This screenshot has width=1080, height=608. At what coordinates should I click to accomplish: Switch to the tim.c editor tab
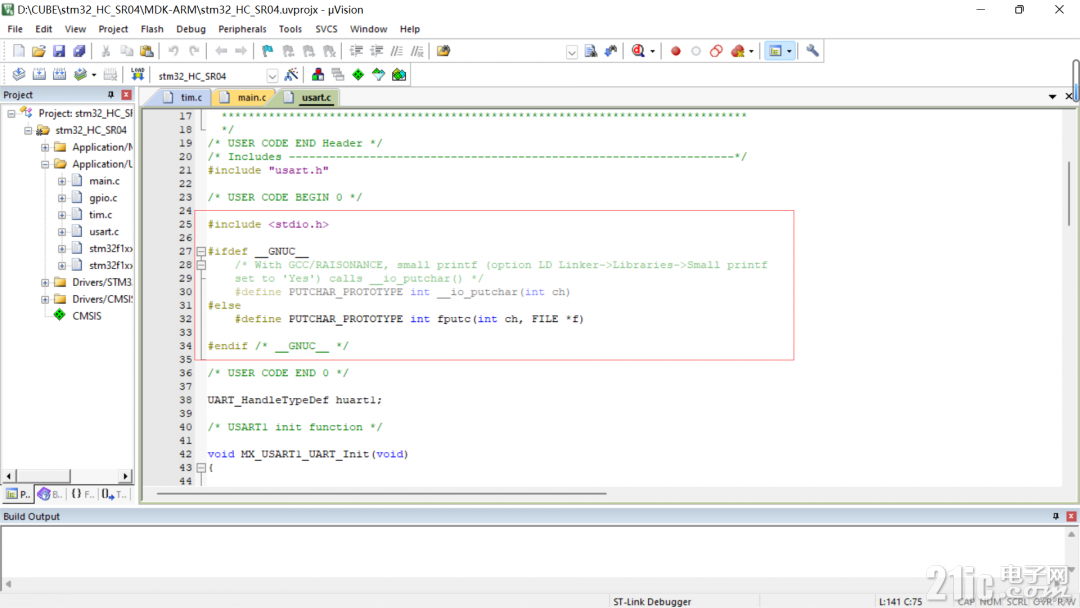[x=184, y=98]
